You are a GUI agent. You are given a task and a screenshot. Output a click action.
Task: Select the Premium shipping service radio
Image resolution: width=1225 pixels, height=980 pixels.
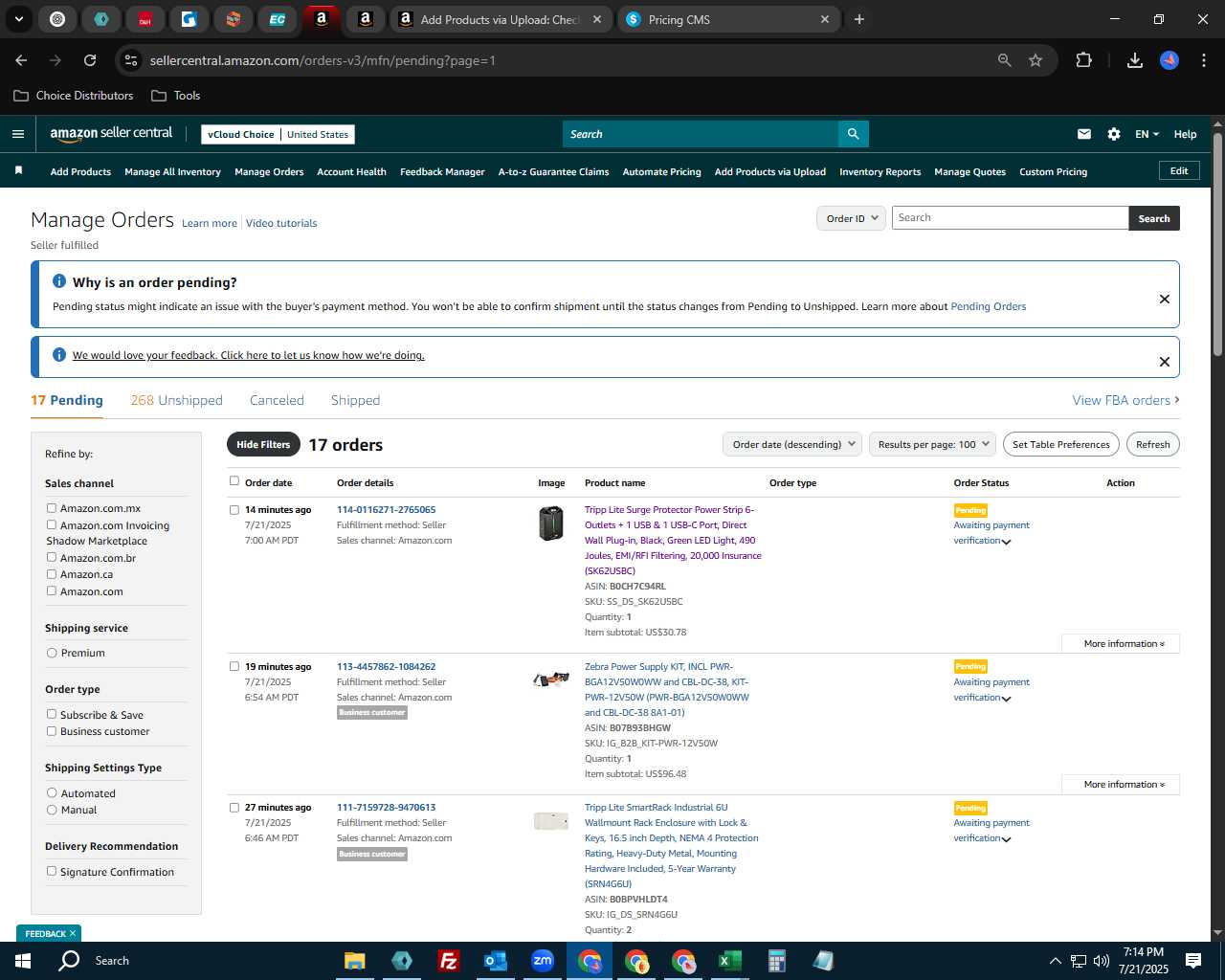pyautogui.click(x=52, y=653)
